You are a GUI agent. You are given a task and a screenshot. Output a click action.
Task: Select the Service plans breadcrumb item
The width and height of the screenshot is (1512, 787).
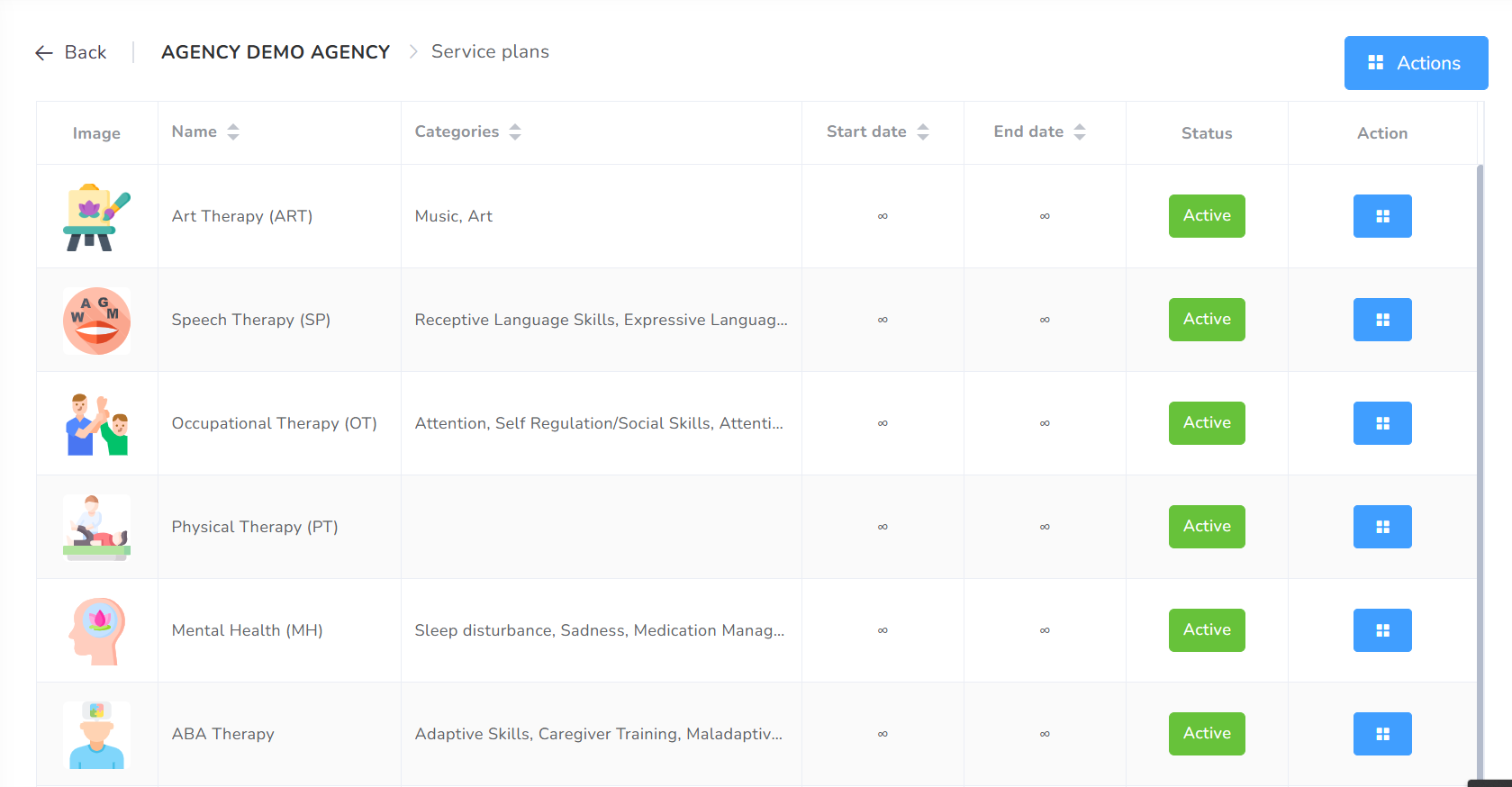click(x=490, y=52)
